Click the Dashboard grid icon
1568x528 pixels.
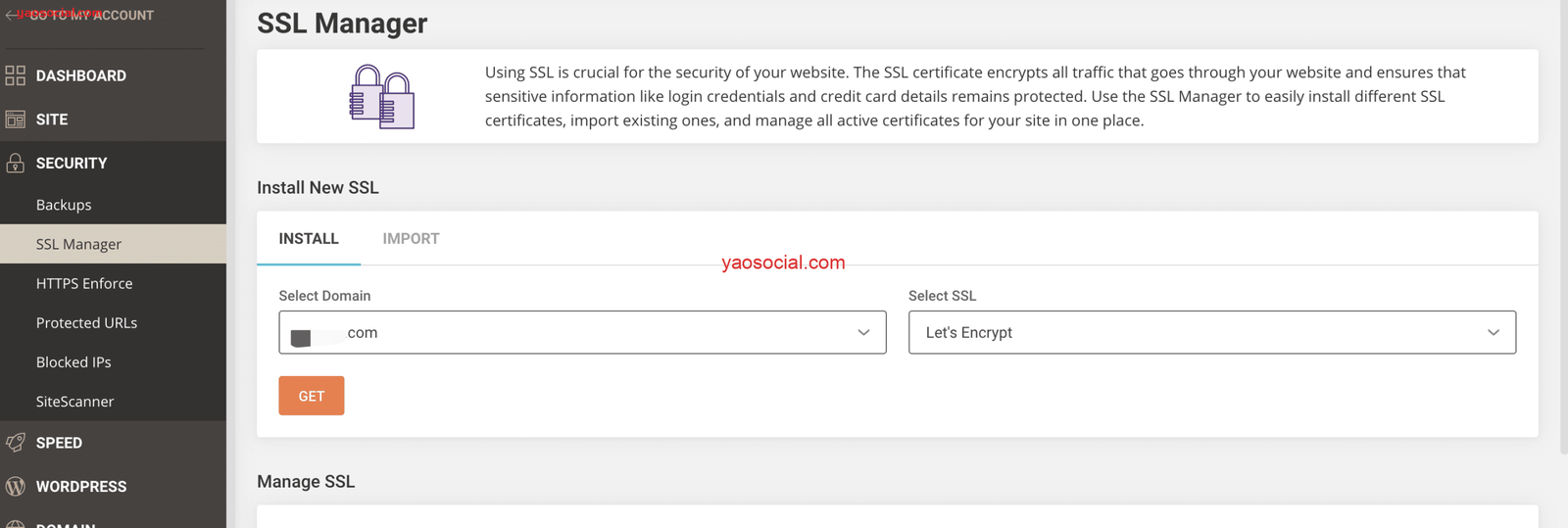[x=15, y=75]
